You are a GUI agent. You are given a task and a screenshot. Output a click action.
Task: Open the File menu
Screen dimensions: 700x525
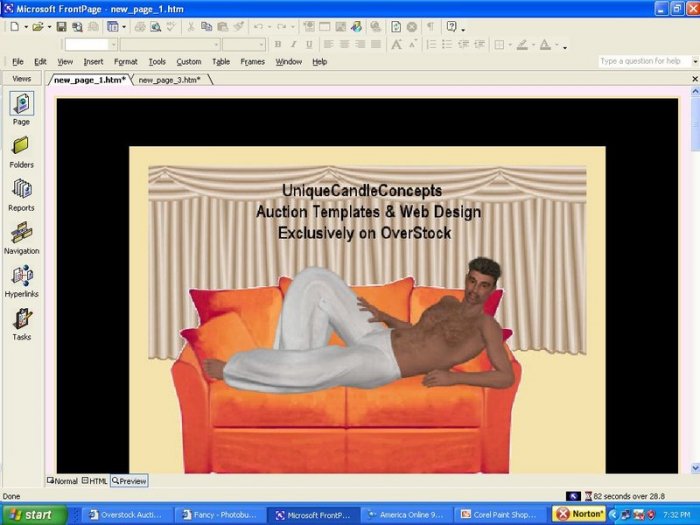pos(18,62)
